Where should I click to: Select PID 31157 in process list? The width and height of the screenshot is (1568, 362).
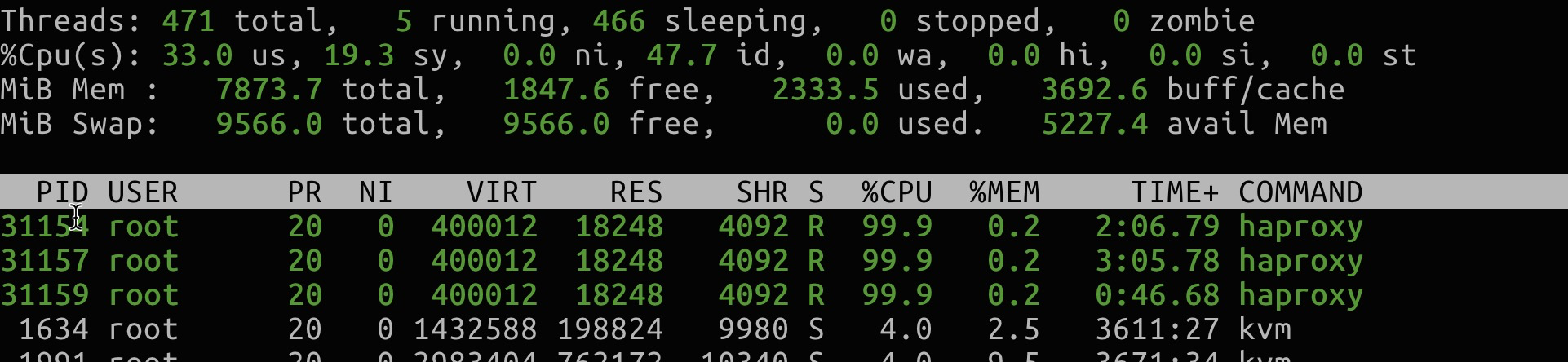coord(45,261)
